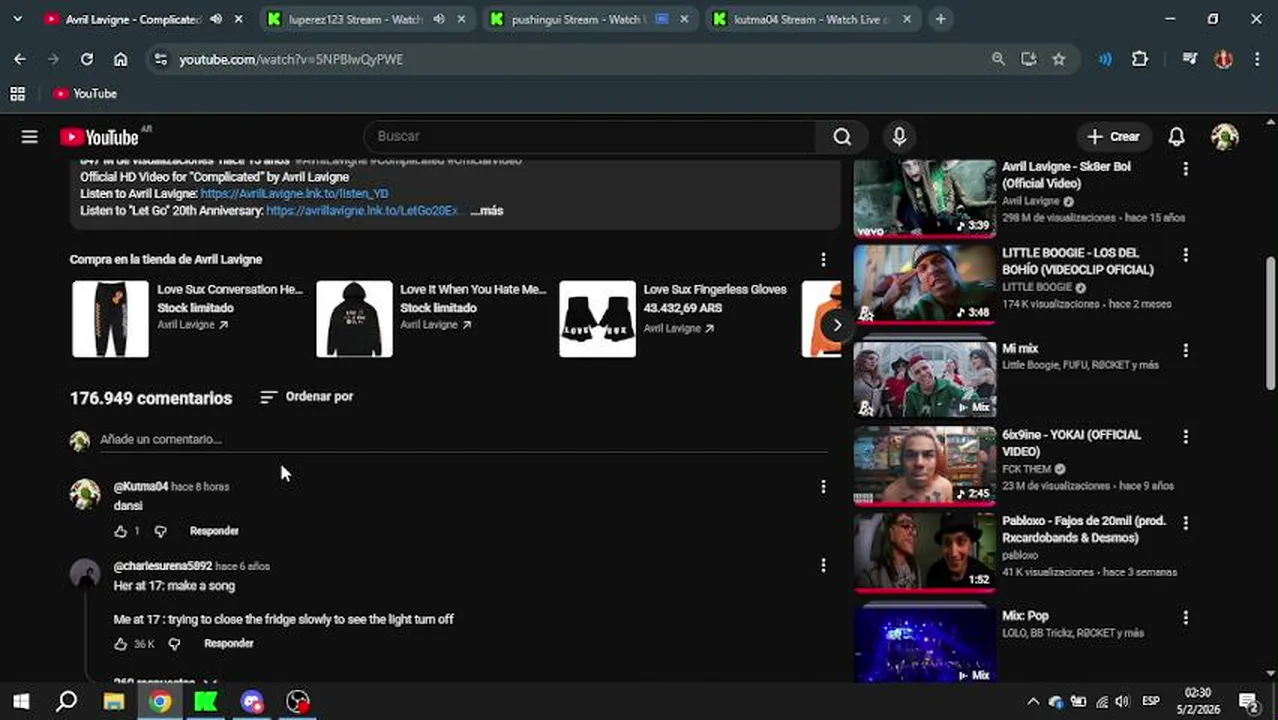Click the Crear button
Image resolution: width=1278 pixels, height=720 pixels.
coord(1113,137)
